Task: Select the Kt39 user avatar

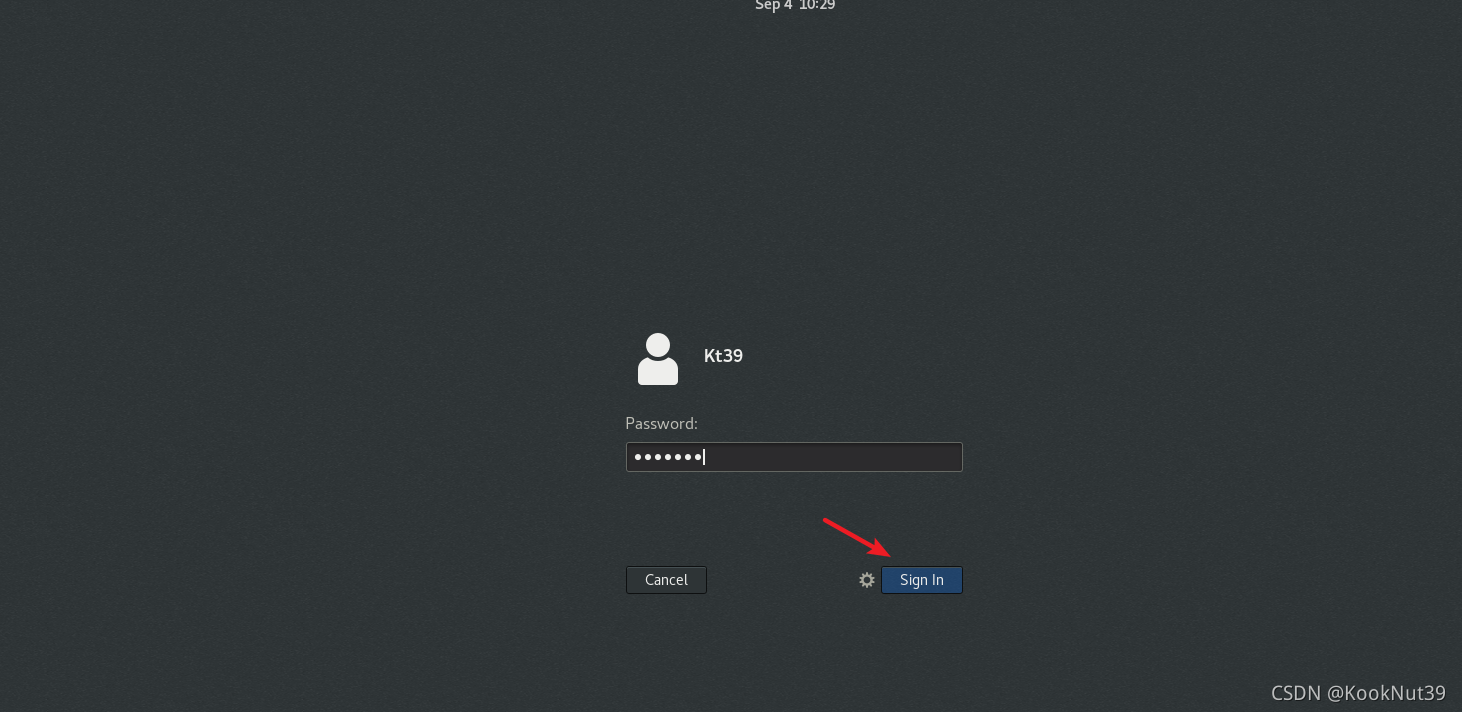Action: [x=658, y=359]
